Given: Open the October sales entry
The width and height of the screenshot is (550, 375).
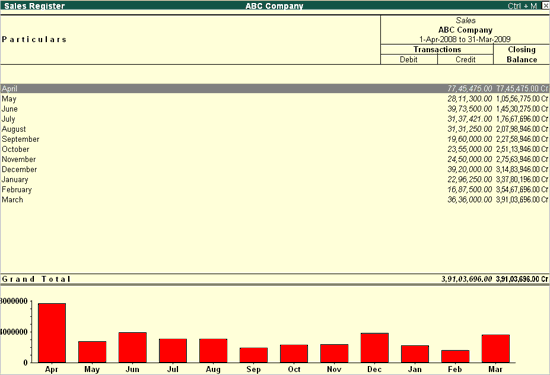Looking at the screenshot, I should coord(275,149).
